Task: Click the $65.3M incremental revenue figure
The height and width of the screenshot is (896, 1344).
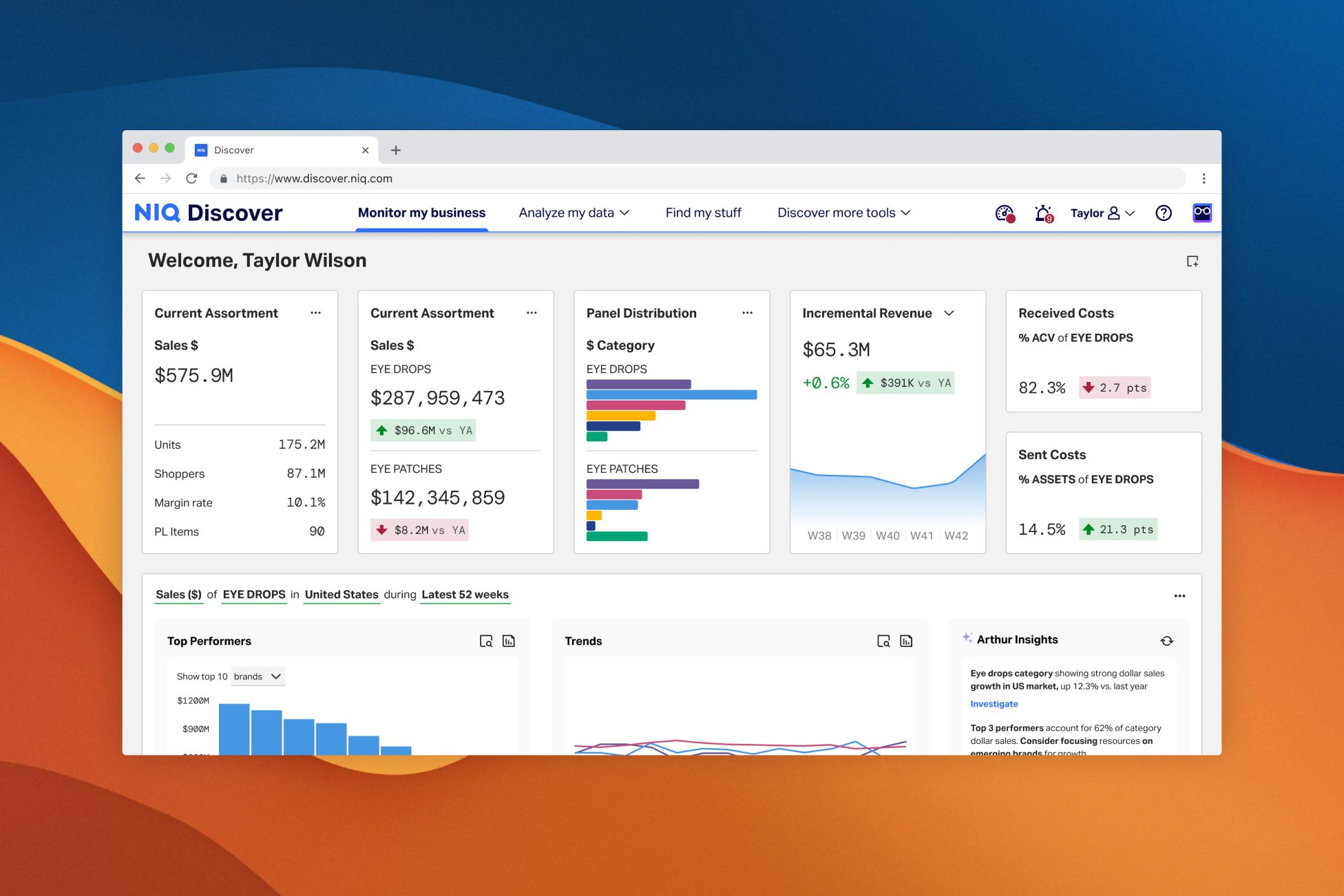Action: coord(837,350)
